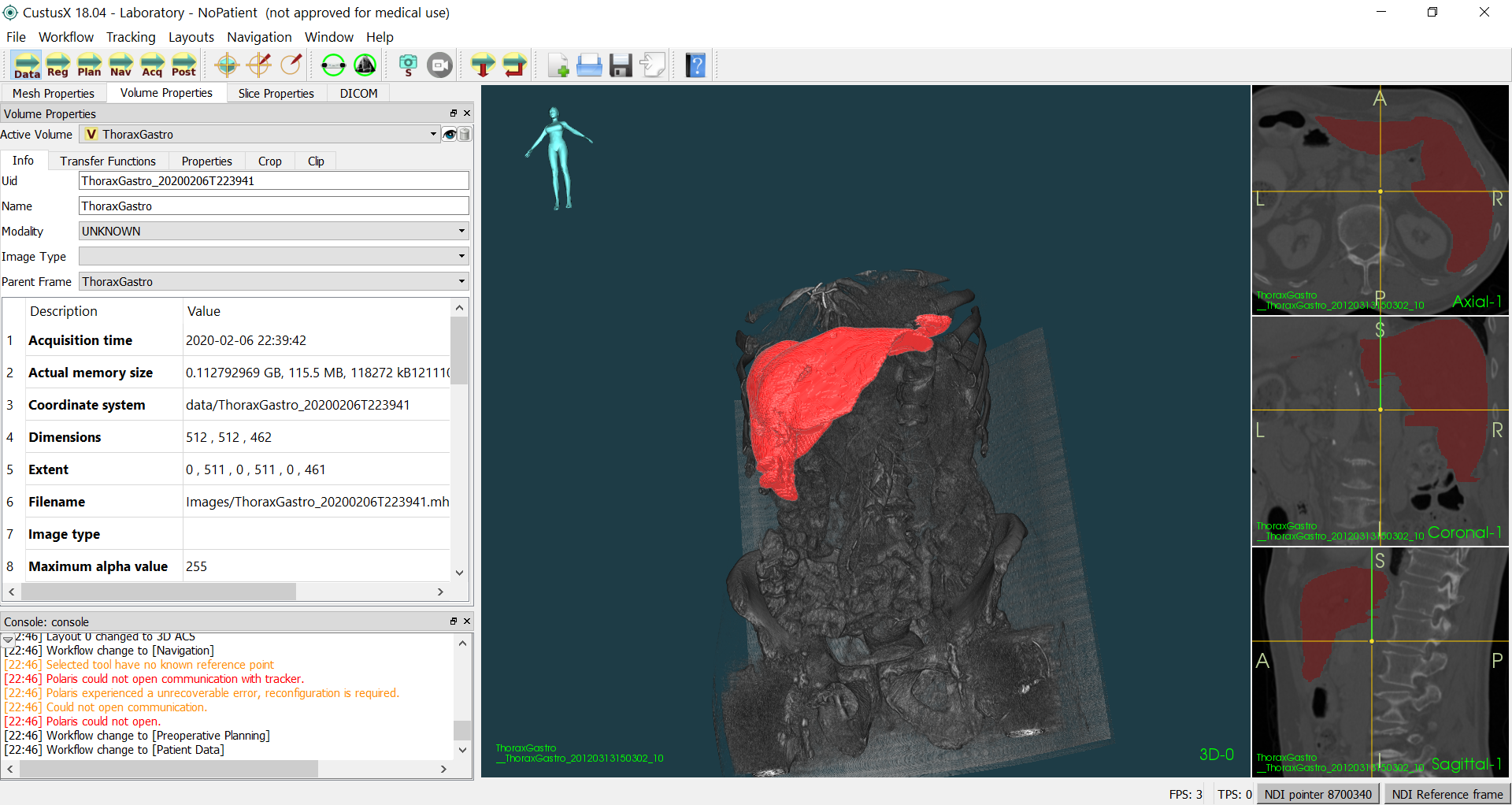Delete active volume with trash icon
Screen dimensions: 1512x805
click(x=465, y=135)
